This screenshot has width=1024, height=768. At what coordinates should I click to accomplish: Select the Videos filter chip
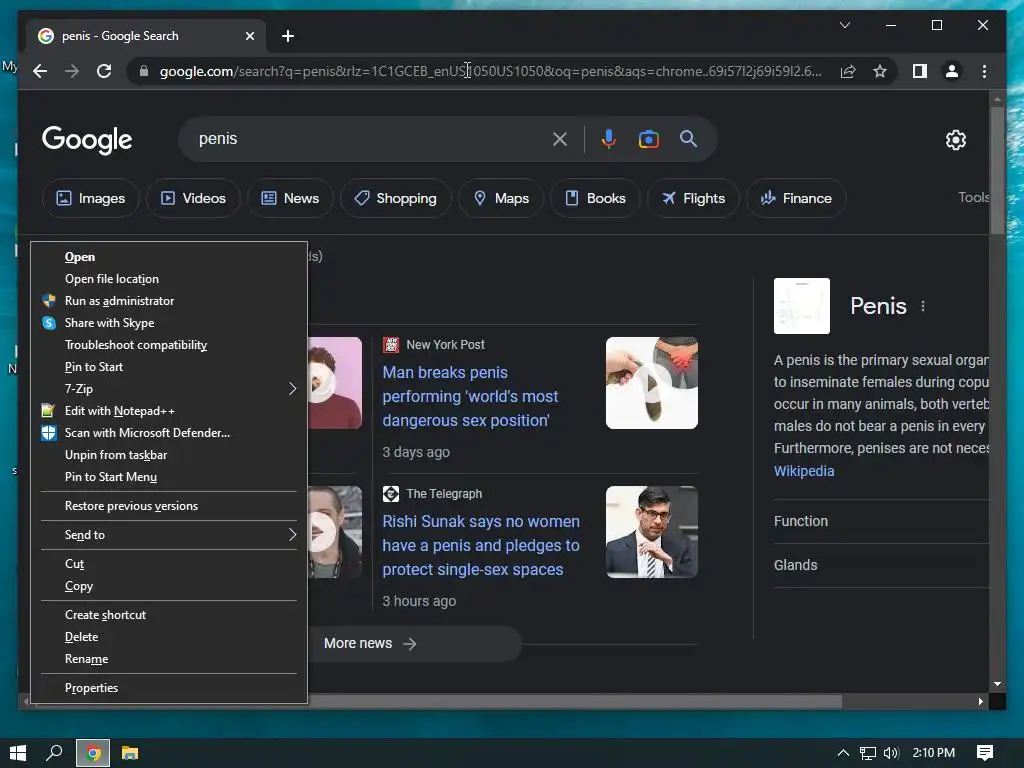point(193,198)
